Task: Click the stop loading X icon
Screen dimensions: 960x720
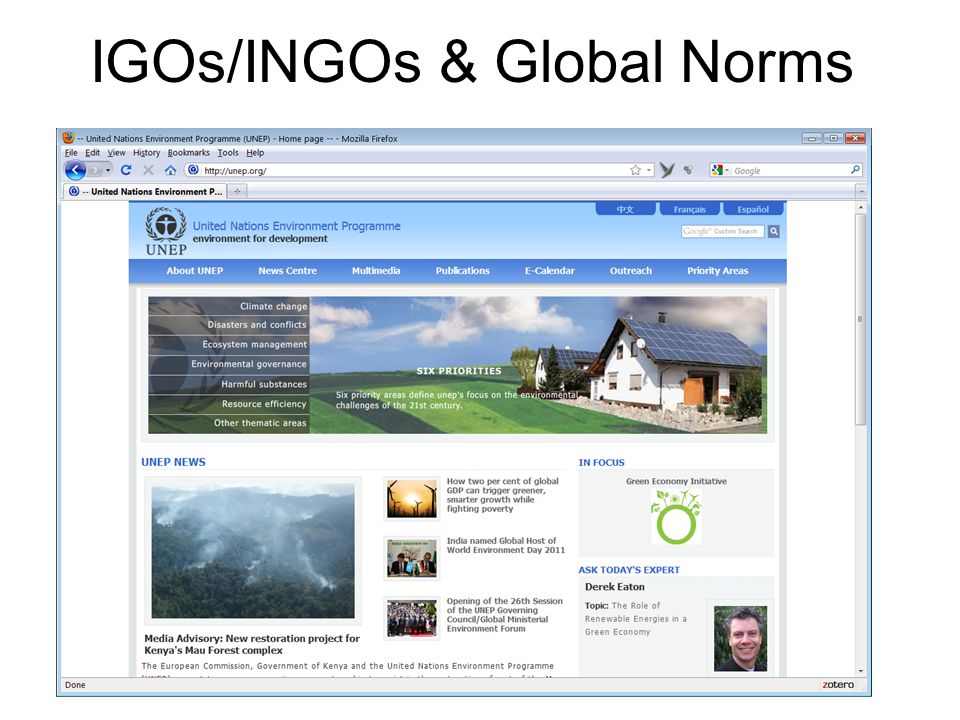Action: (148, 170)
